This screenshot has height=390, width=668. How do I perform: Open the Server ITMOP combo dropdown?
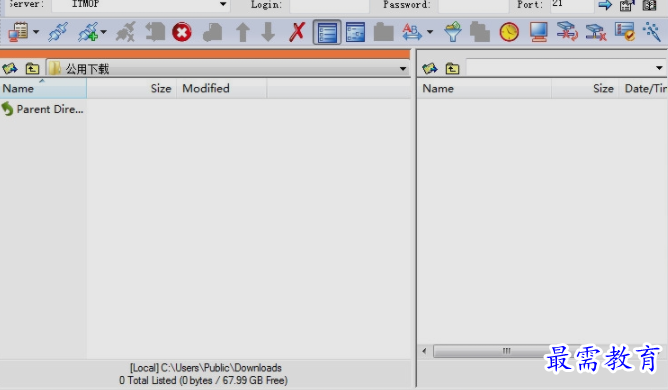pyautogui.click(x=223, y=4)
